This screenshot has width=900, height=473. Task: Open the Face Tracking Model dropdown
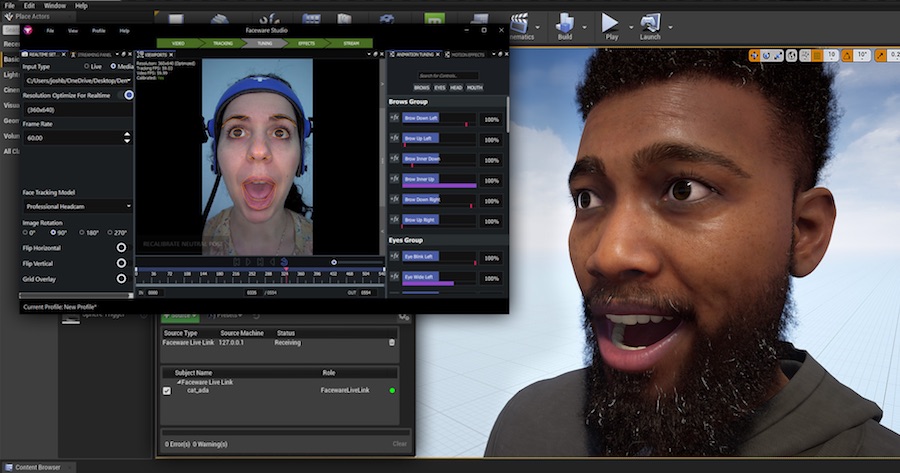(77, 206)
